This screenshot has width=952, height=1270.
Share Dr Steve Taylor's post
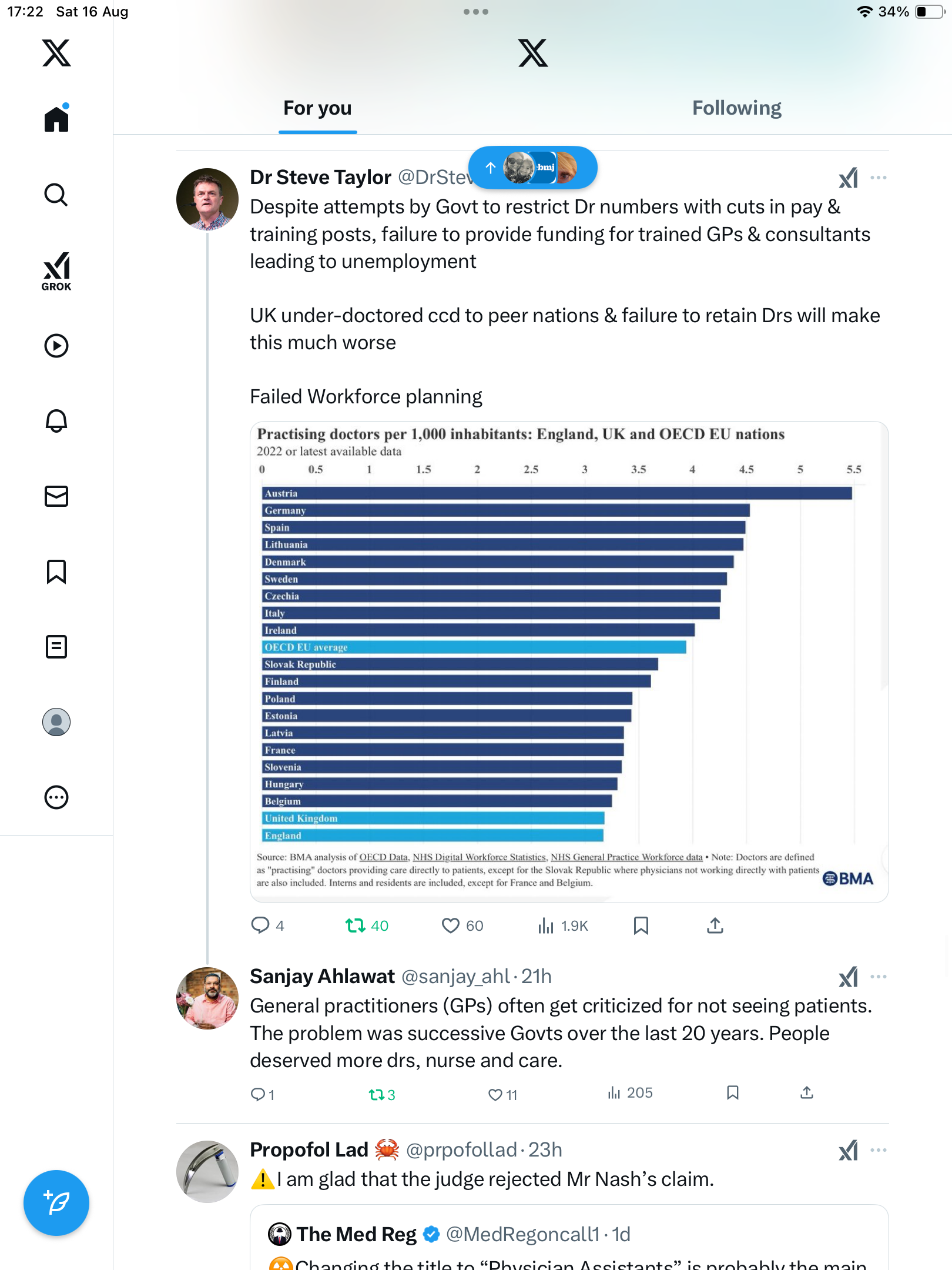click(x=715, y=926)
